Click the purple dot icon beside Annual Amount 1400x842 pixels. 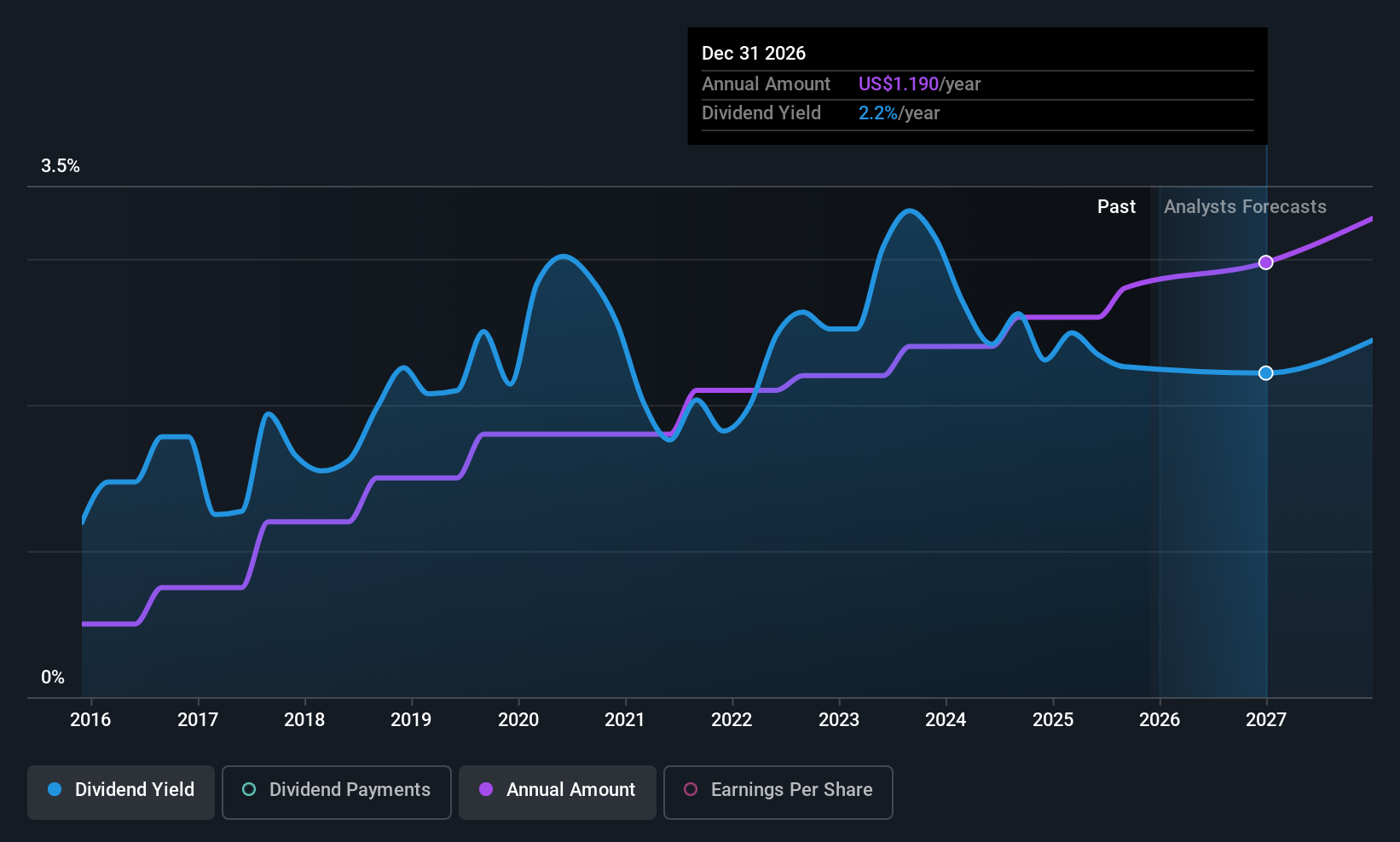486,789
